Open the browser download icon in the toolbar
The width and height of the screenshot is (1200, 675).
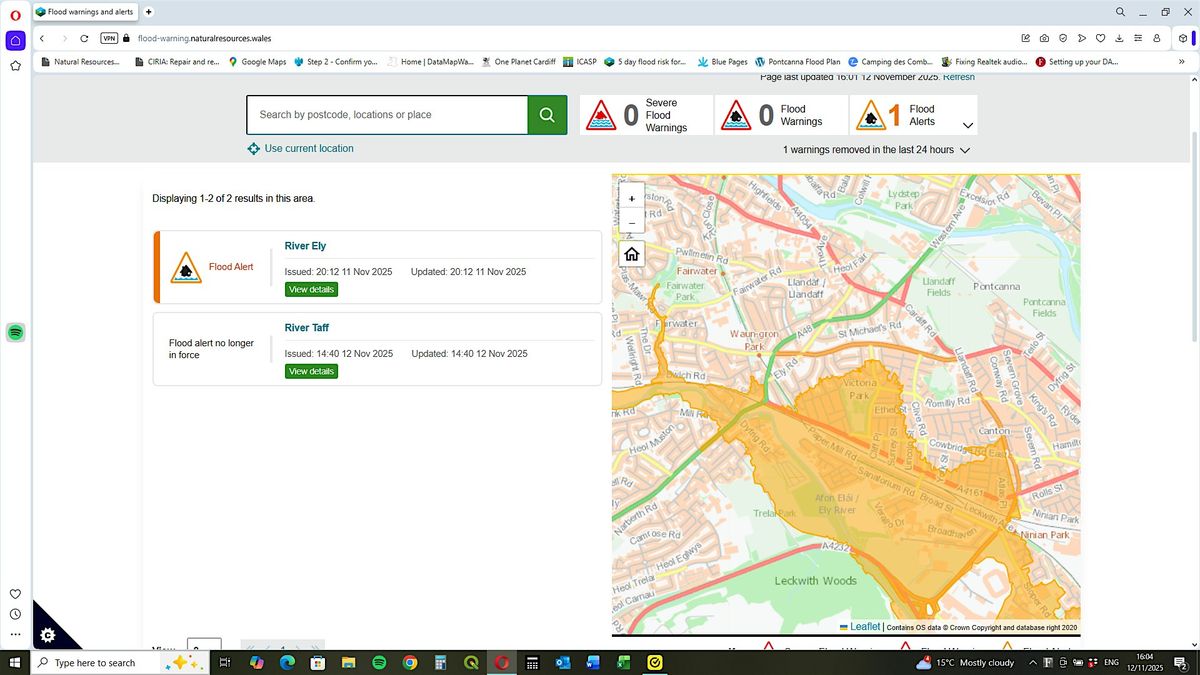[x=1120, y=38]
